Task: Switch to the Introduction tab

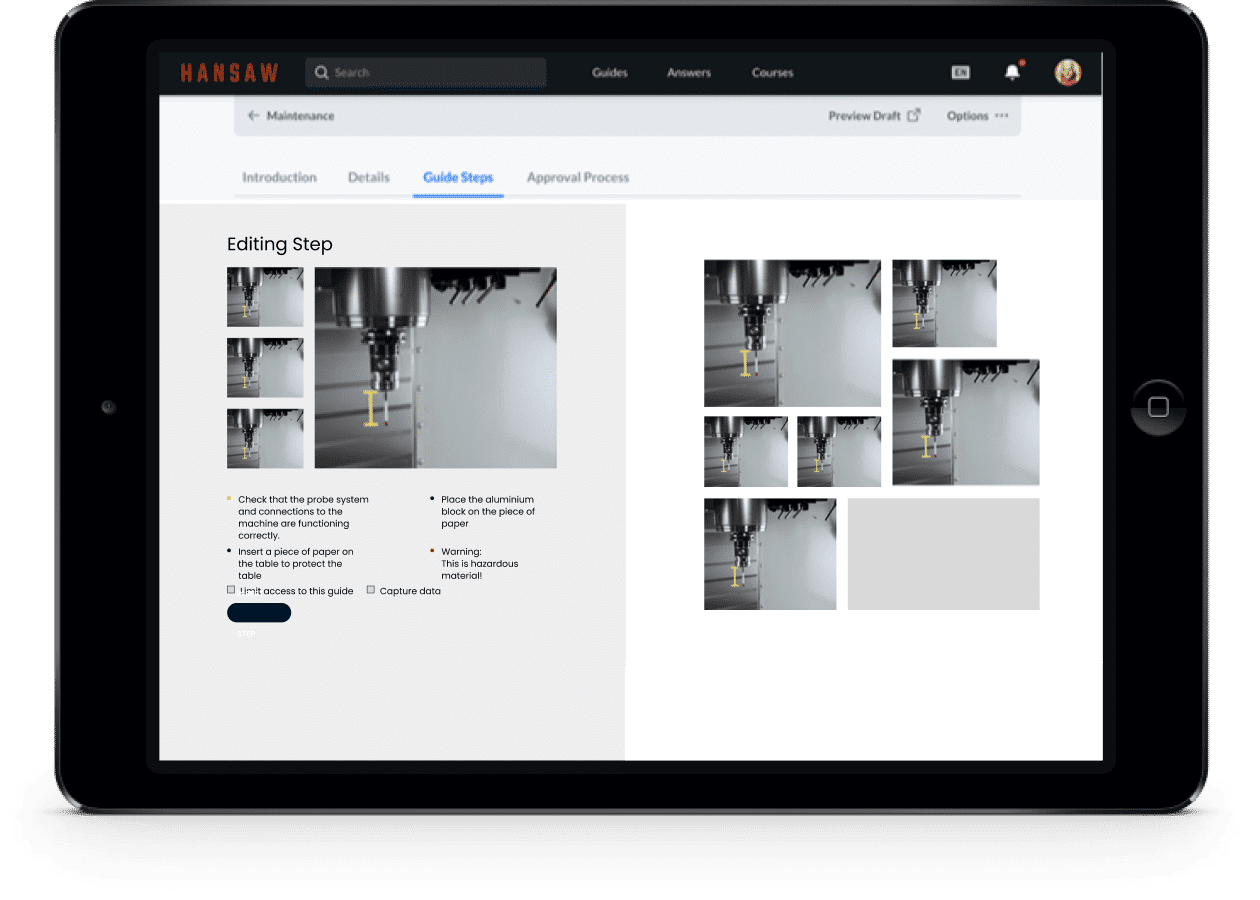Action: [279, 177]
